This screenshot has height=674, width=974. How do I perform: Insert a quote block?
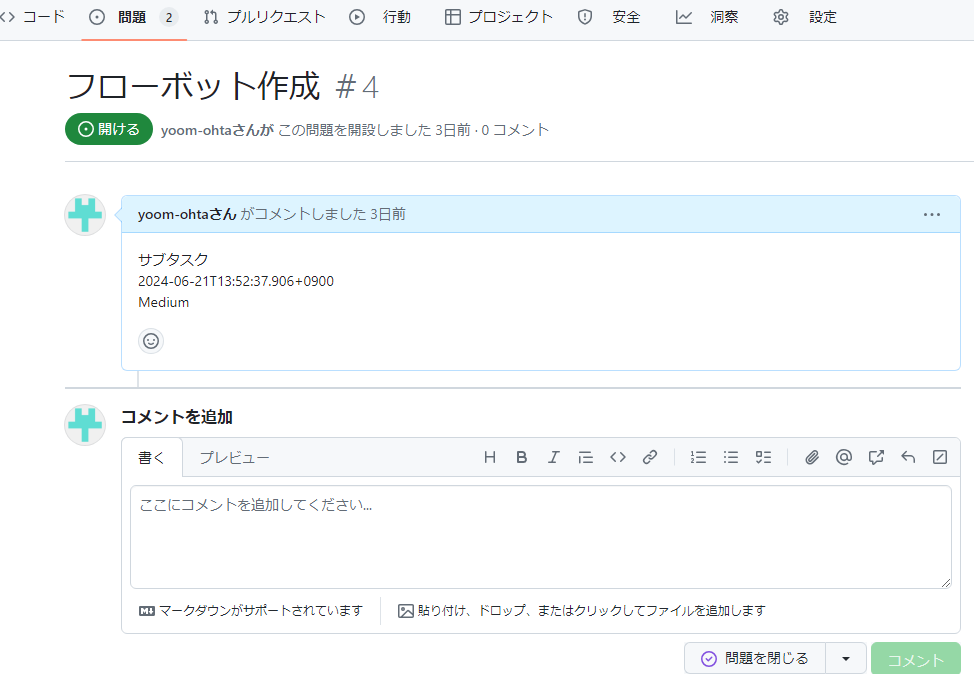pos(585,457)
